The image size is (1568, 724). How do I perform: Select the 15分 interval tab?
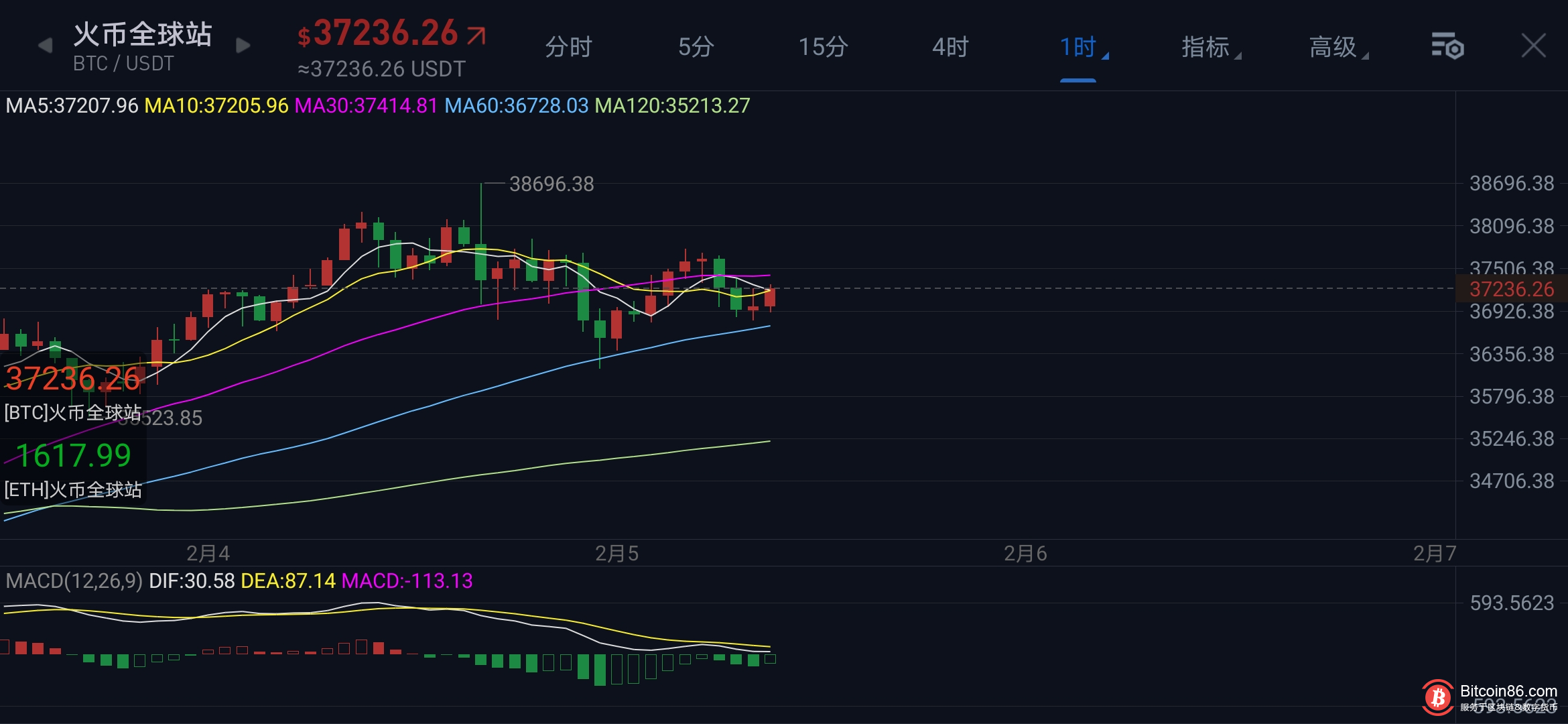(823, 47)
